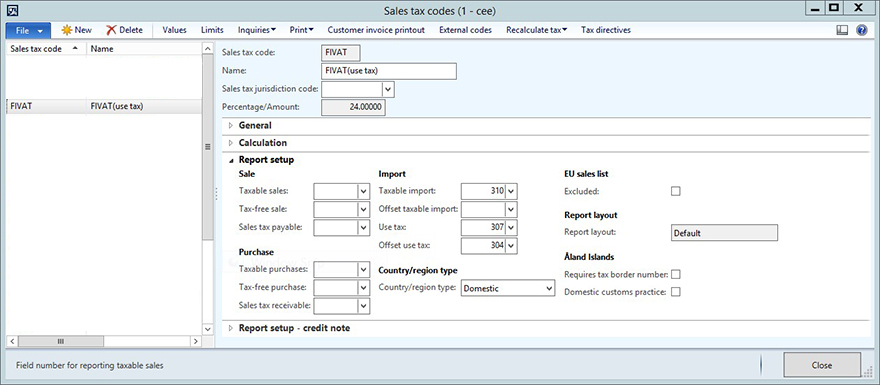This screenshot has height=385, width=880.
Task: Open the Print menu
Action: tap(301, 30)
